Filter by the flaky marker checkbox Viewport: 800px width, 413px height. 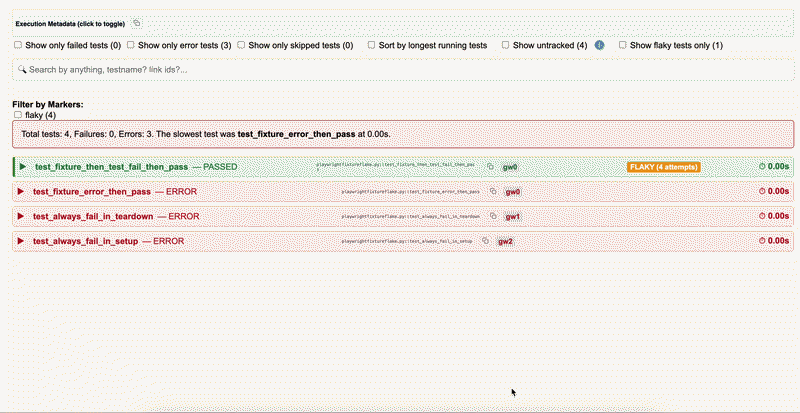[18, 115]
